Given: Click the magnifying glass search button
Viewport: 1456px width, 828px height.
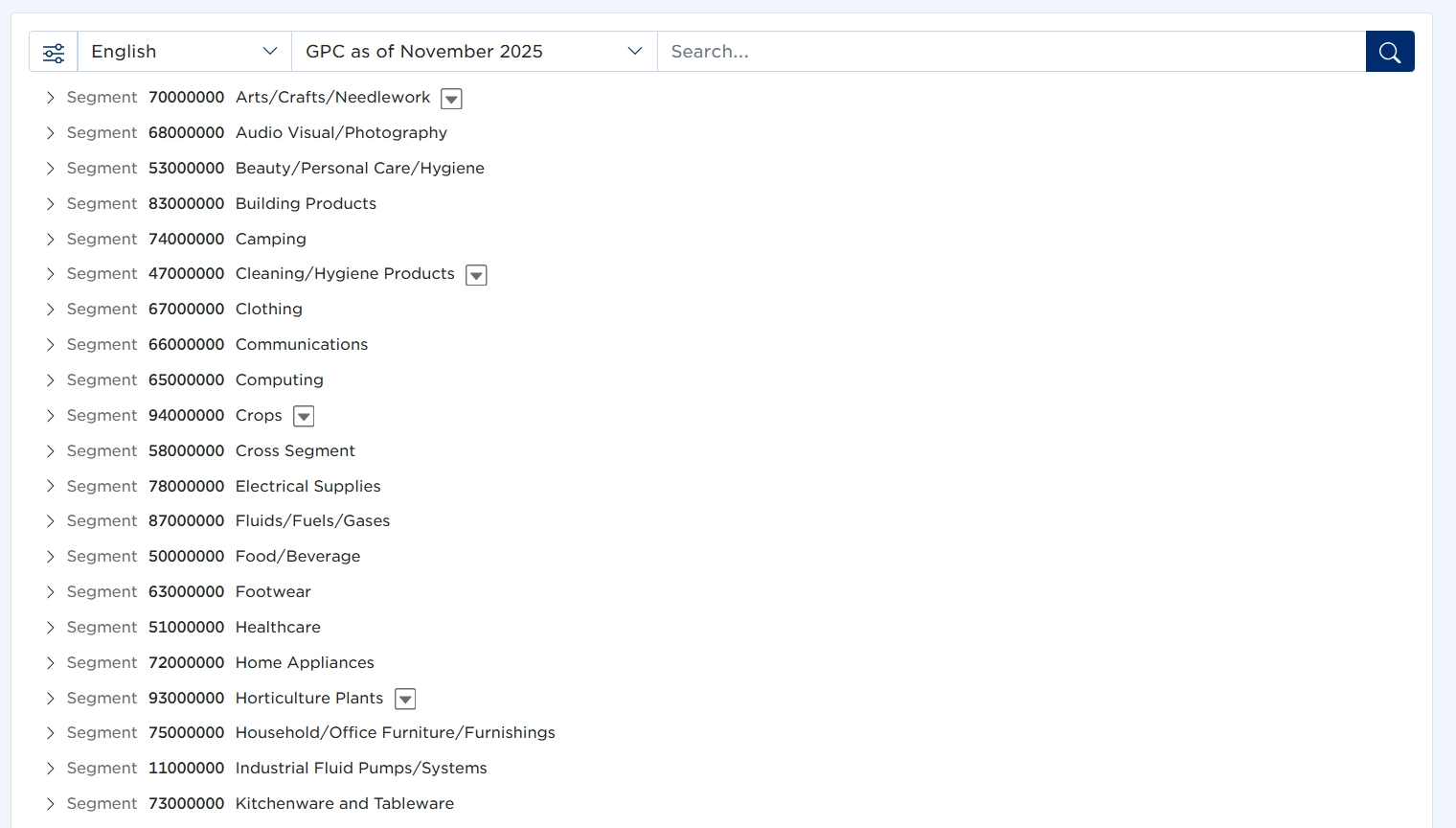Looking at the screenshot, I should [x=1389, y=52].
